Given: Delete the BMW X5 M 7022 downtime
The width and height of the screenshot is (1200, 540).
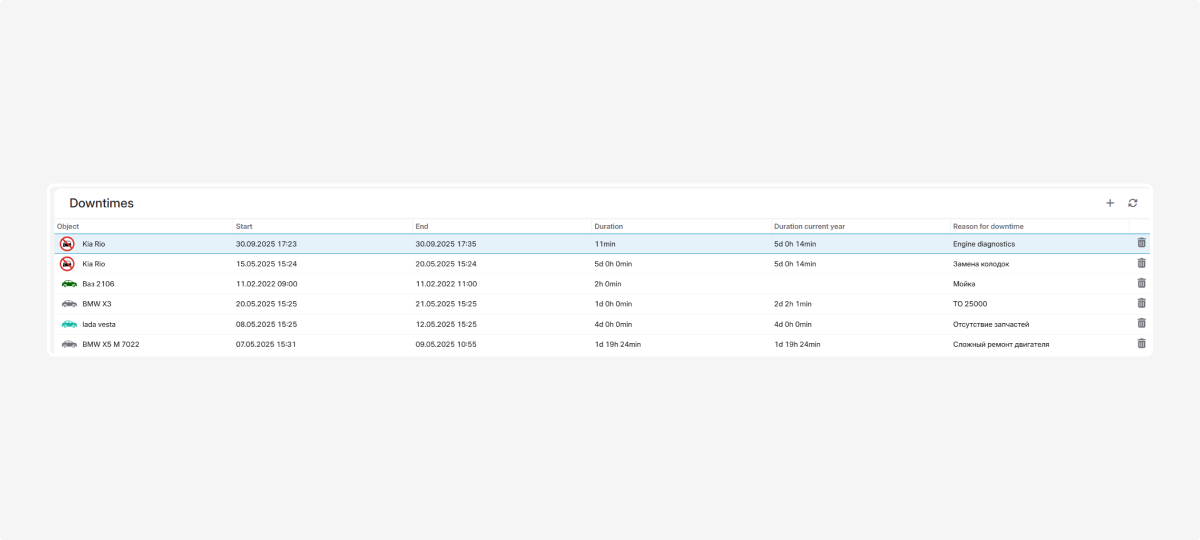Looking at the screenshot, I should (1141, 343).
